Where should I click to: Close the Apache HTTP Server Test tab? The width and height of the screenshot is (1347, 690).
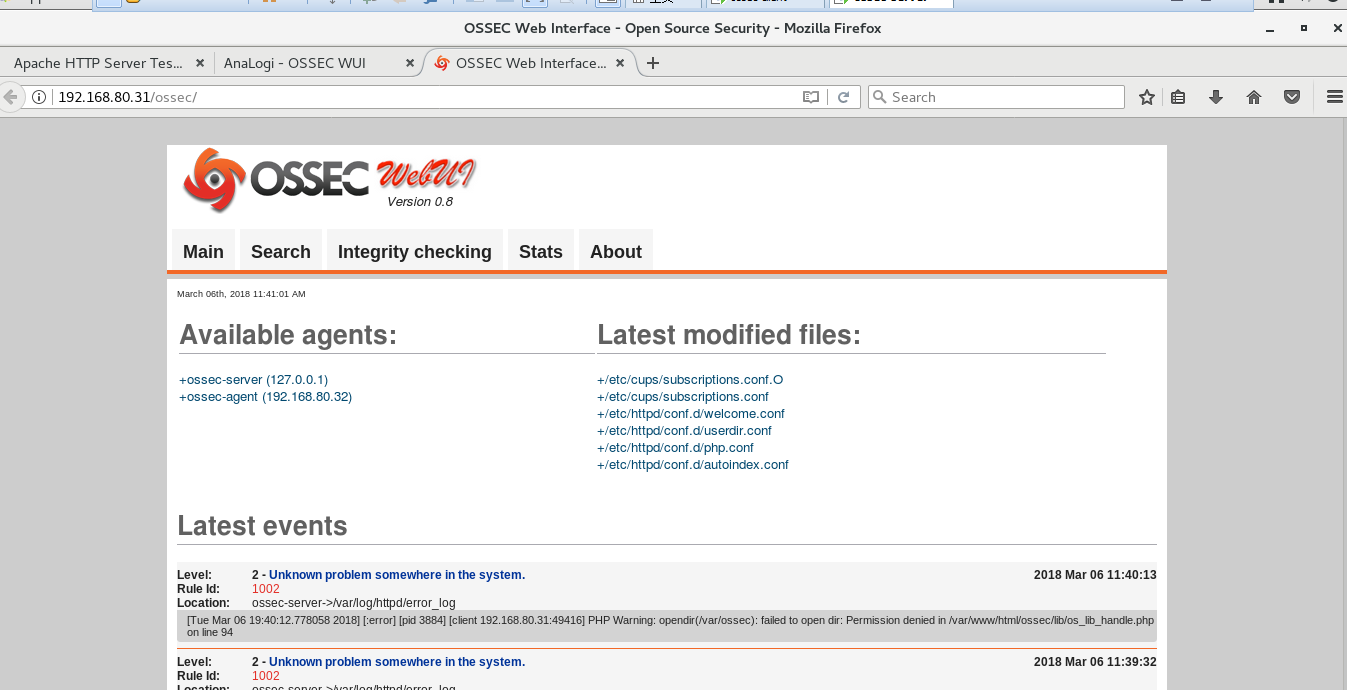(x=199, y=63)
